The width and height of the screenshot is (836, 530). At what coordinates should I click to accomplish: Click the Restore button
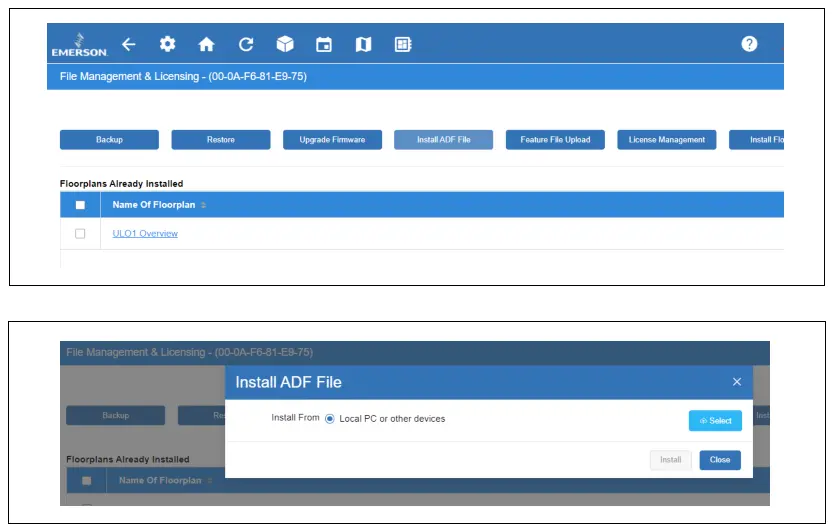pyautogui.click(x=221, y=140)
